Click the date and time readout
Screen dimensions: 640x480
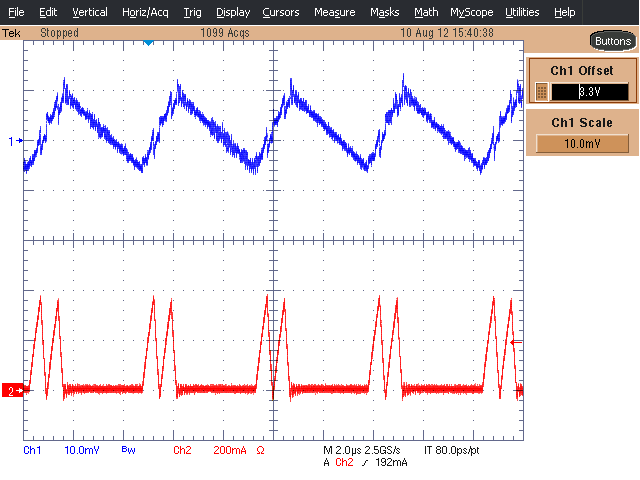(x=447, y=33)
